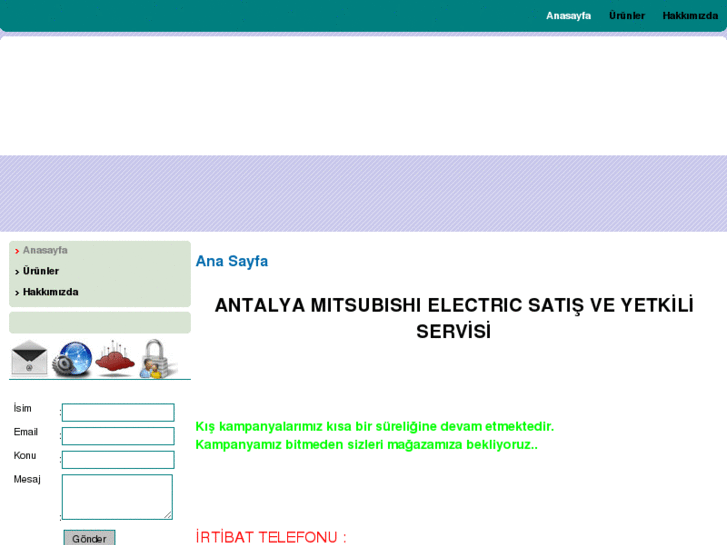Click the İsim form label

(23, 408)
